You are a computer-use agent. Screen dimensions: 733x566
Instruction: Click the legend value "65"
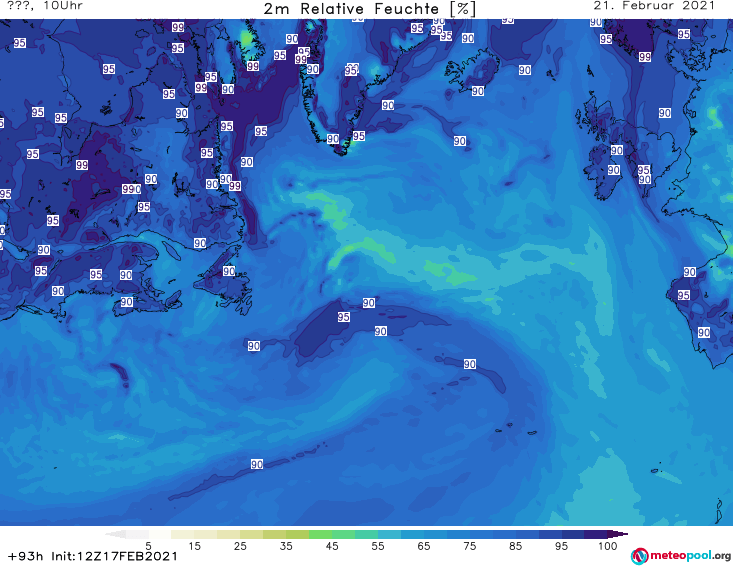[424, 545]
